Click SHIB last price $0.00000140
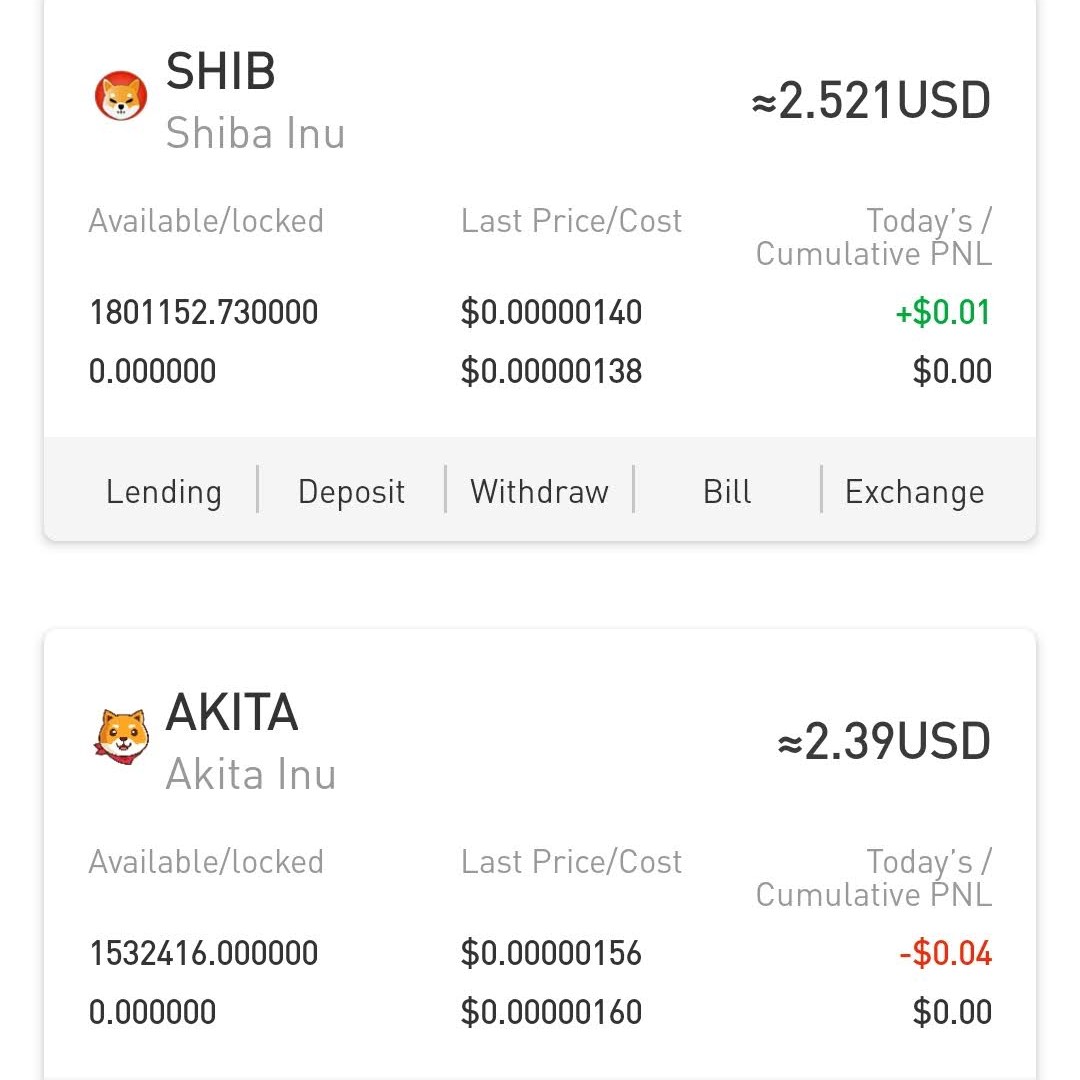The width and height of the screenshot is (1080, 1080). 551,313
